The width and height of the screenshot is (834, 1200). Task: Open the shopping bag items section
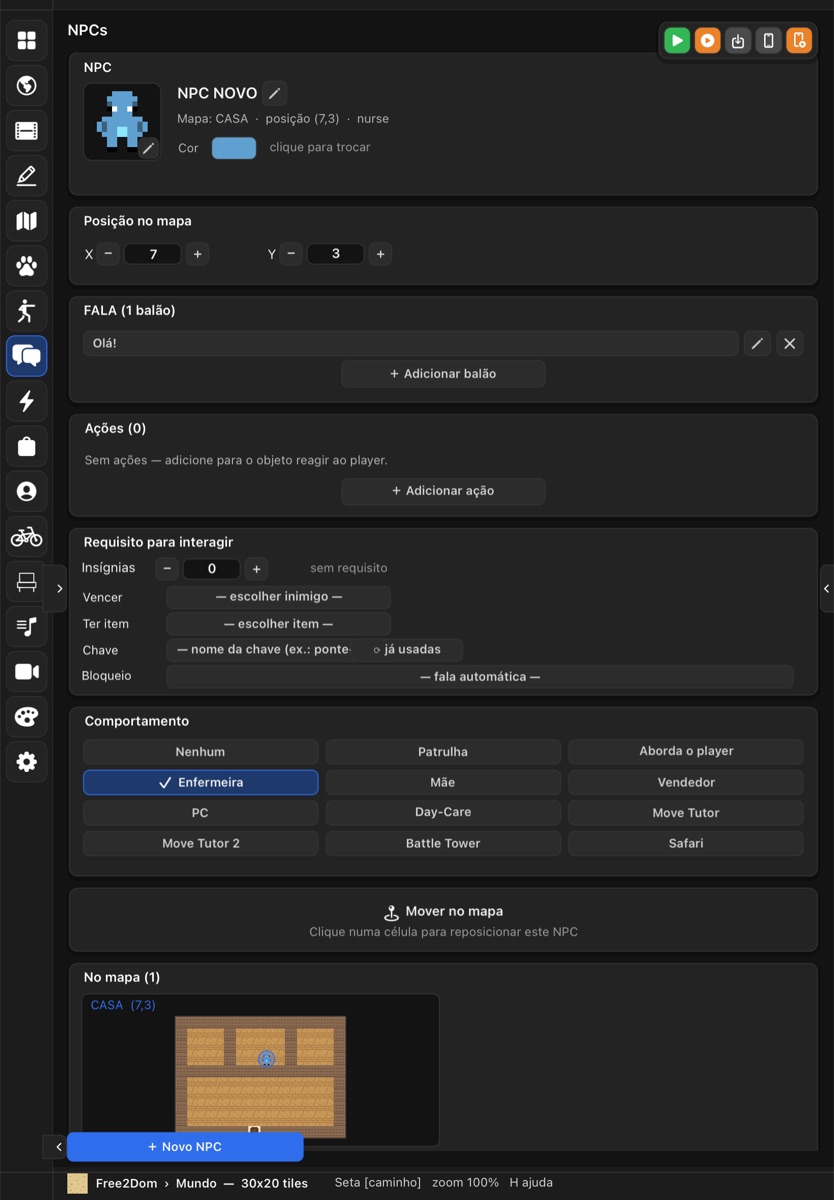[x=27, y=446]
